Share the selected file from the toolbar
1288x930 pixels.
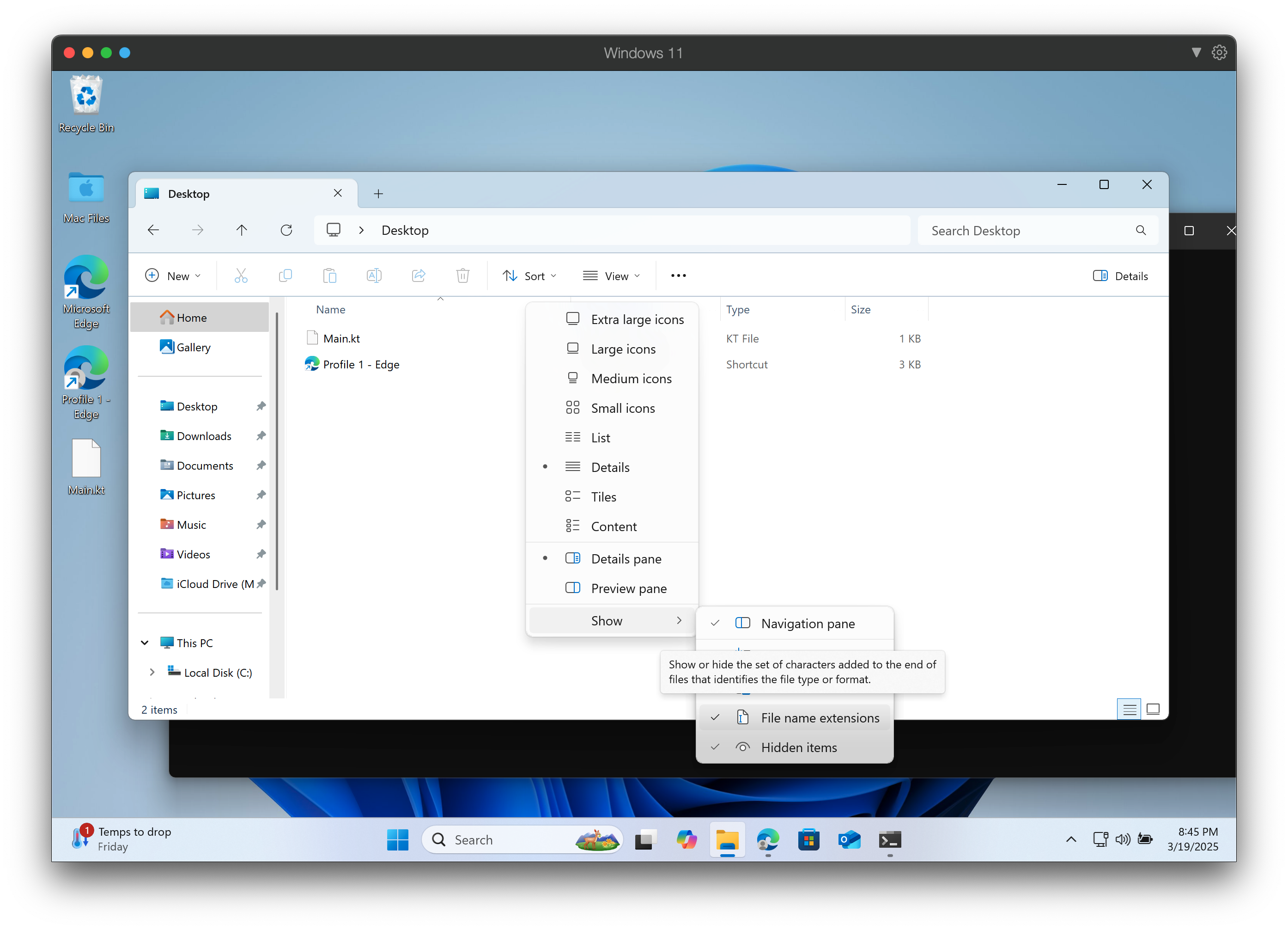[x=419, y=275]
